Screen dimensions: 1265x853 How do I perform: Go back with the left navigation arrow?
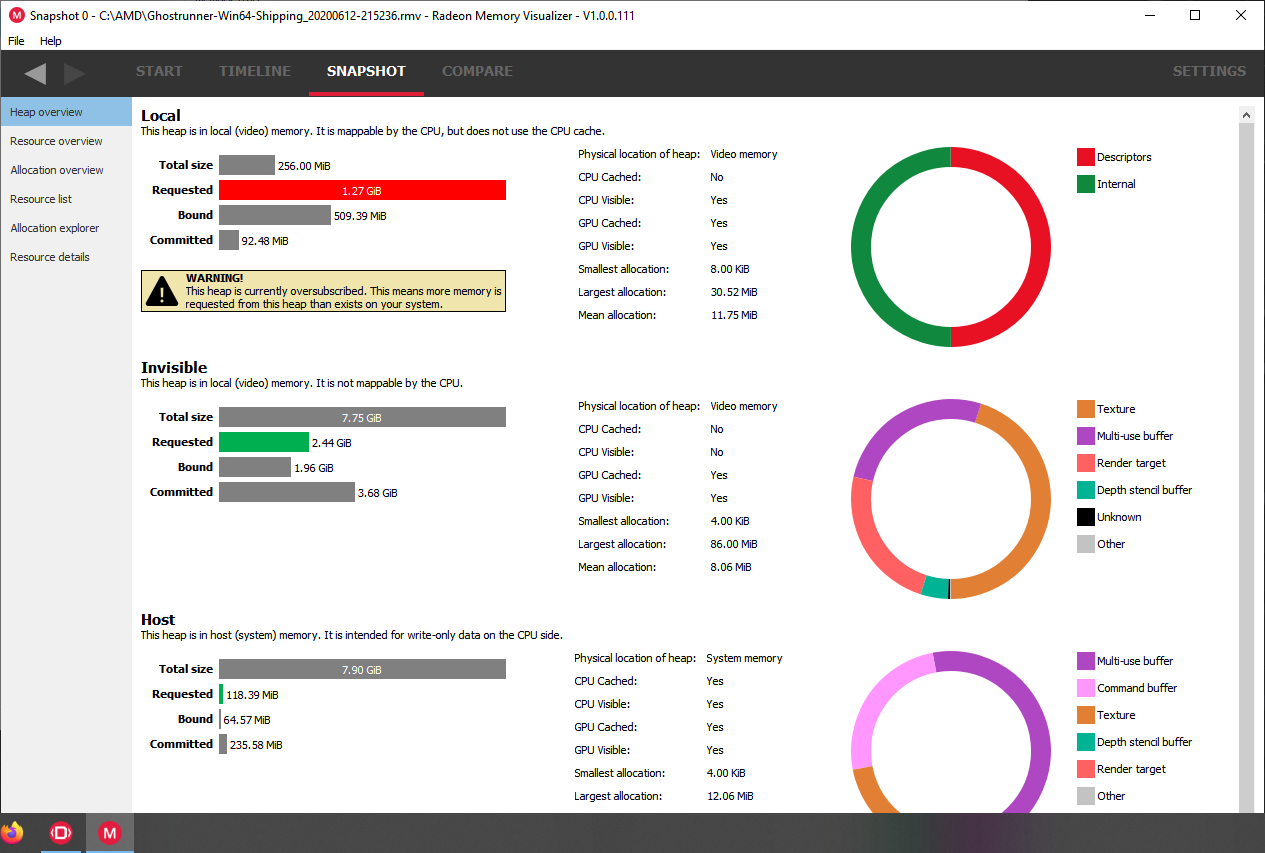coord(35,72)
